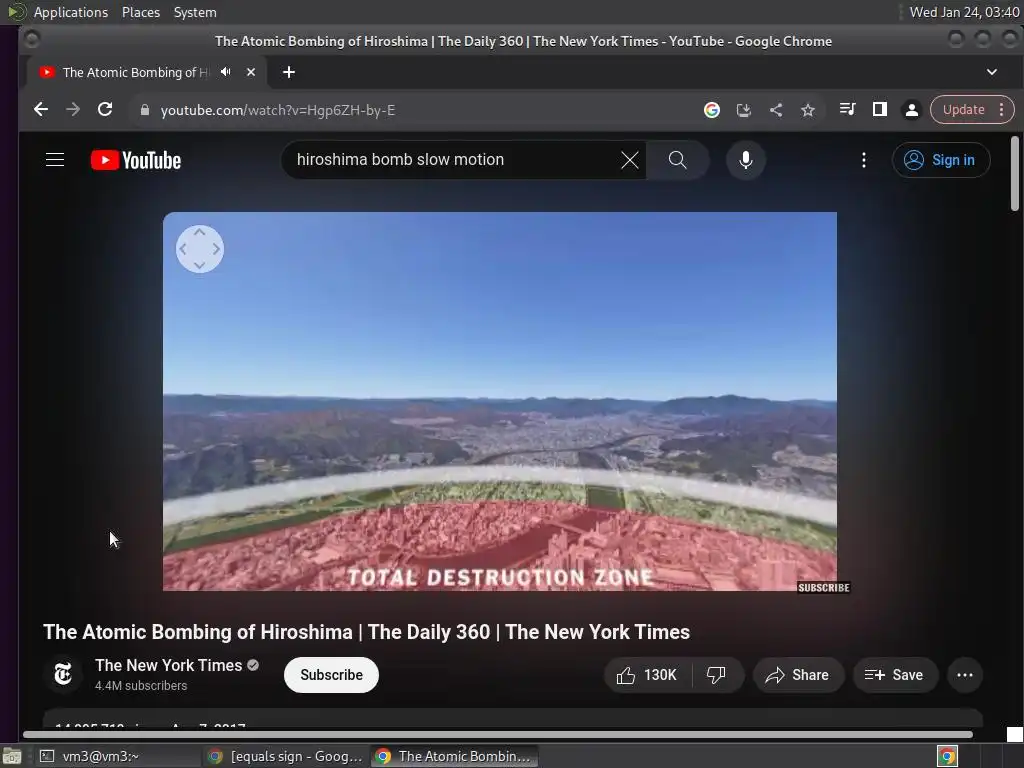Open Applications menu
This screenshot has width=1024, height=768.
click(71, 12)
